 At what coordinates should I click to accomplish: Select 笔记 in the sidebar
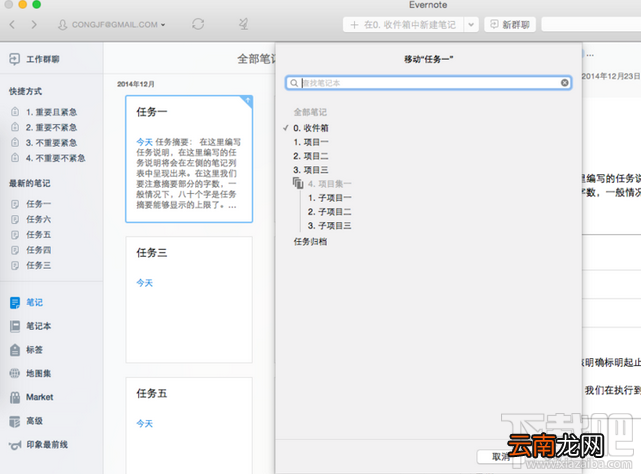point(27,302)
